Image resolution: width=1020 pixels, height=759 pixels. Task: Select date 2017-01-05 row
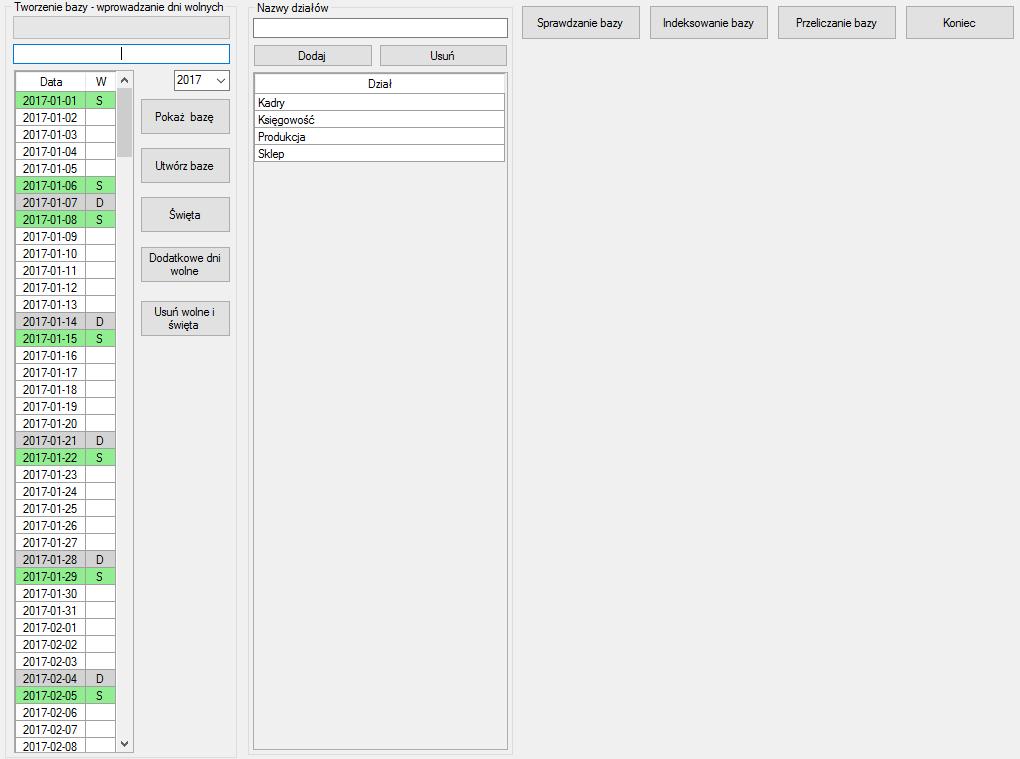point(66,168)
